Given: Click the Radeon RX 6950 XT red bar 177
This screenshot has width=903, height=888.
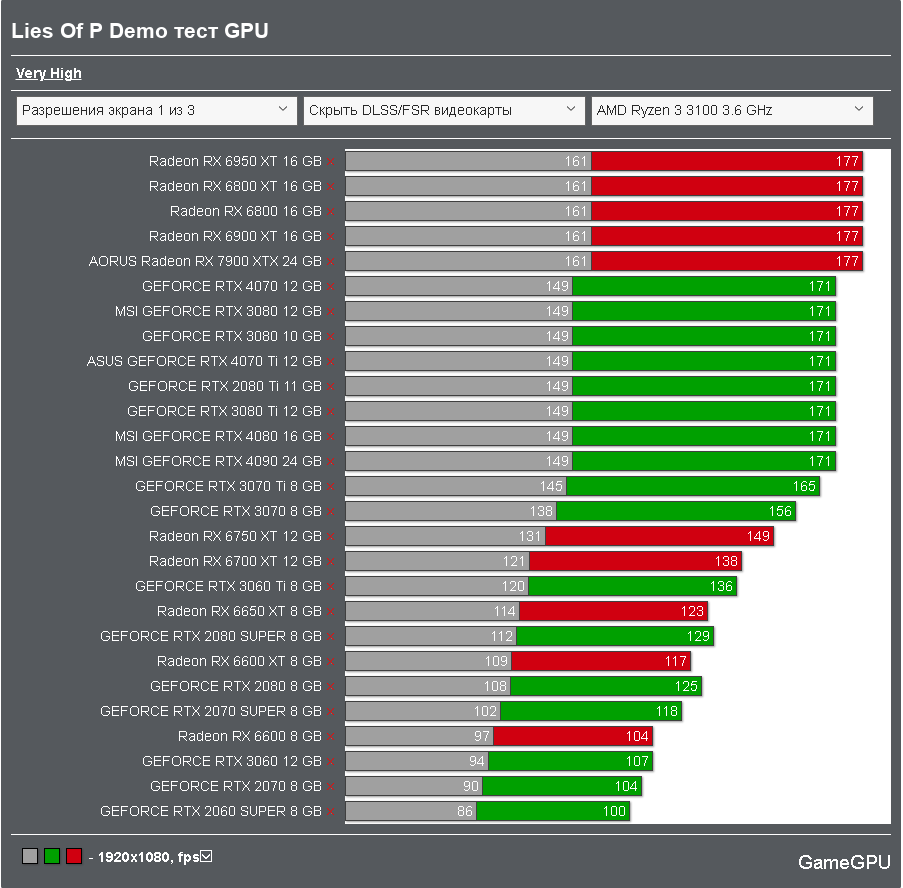Looking at the screenshot, I should click(x=727, y=161).
